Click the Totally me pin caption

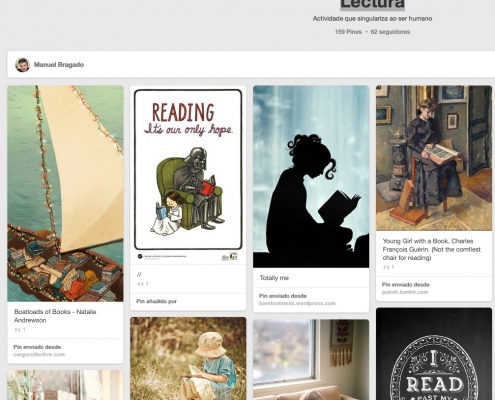[x=274, y=278]
